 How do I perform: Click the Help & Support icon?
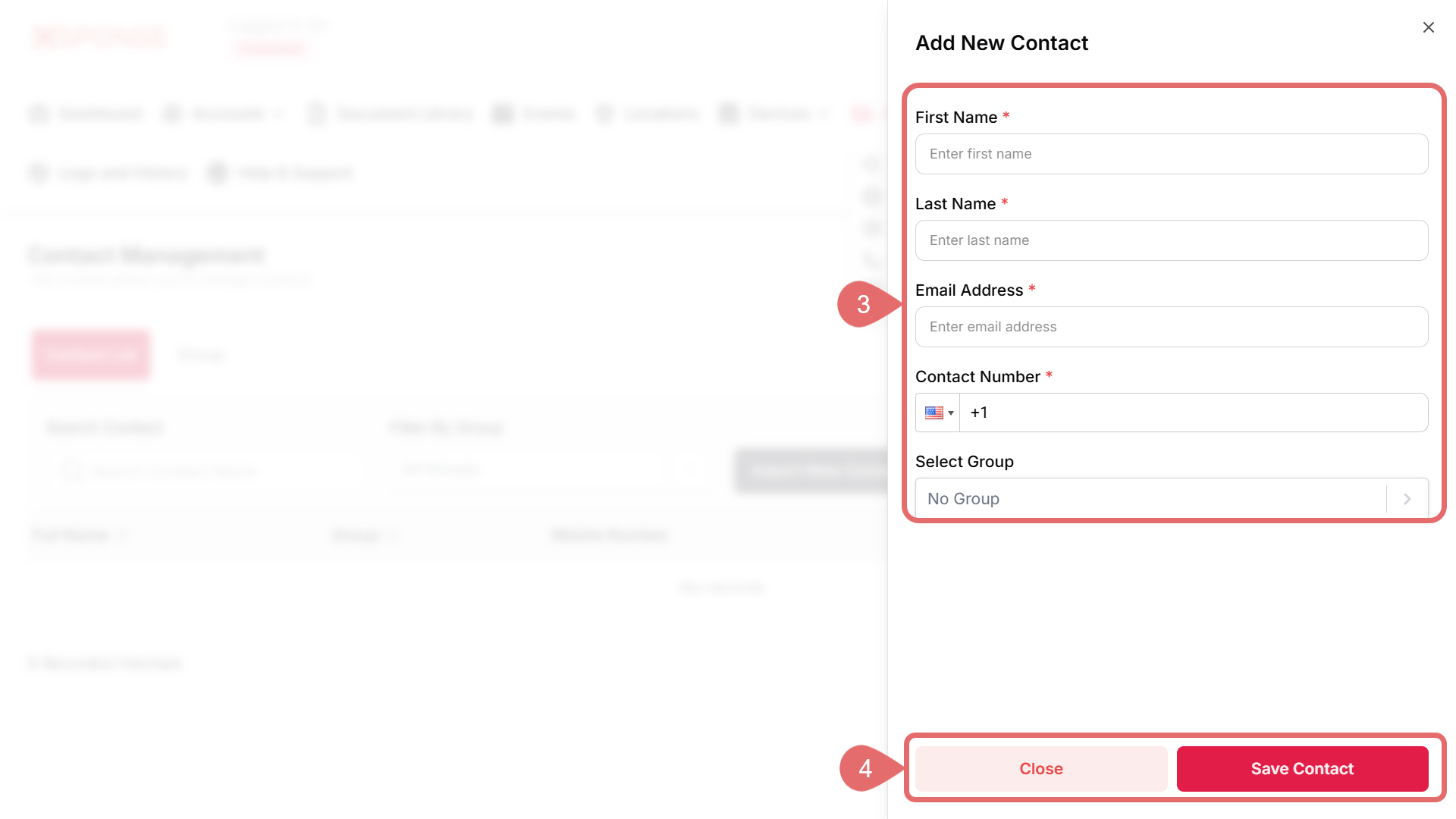pyautogui.click(x=218, y=174)
